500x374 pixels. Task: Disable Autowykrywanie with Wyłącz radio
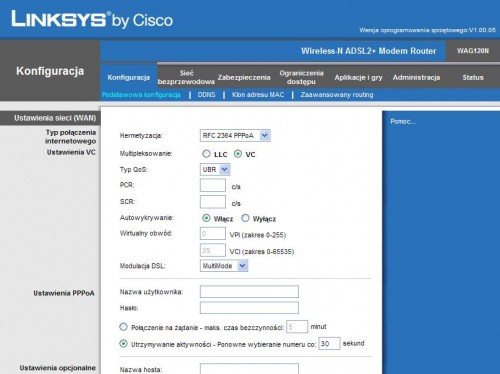coord(245,218)
